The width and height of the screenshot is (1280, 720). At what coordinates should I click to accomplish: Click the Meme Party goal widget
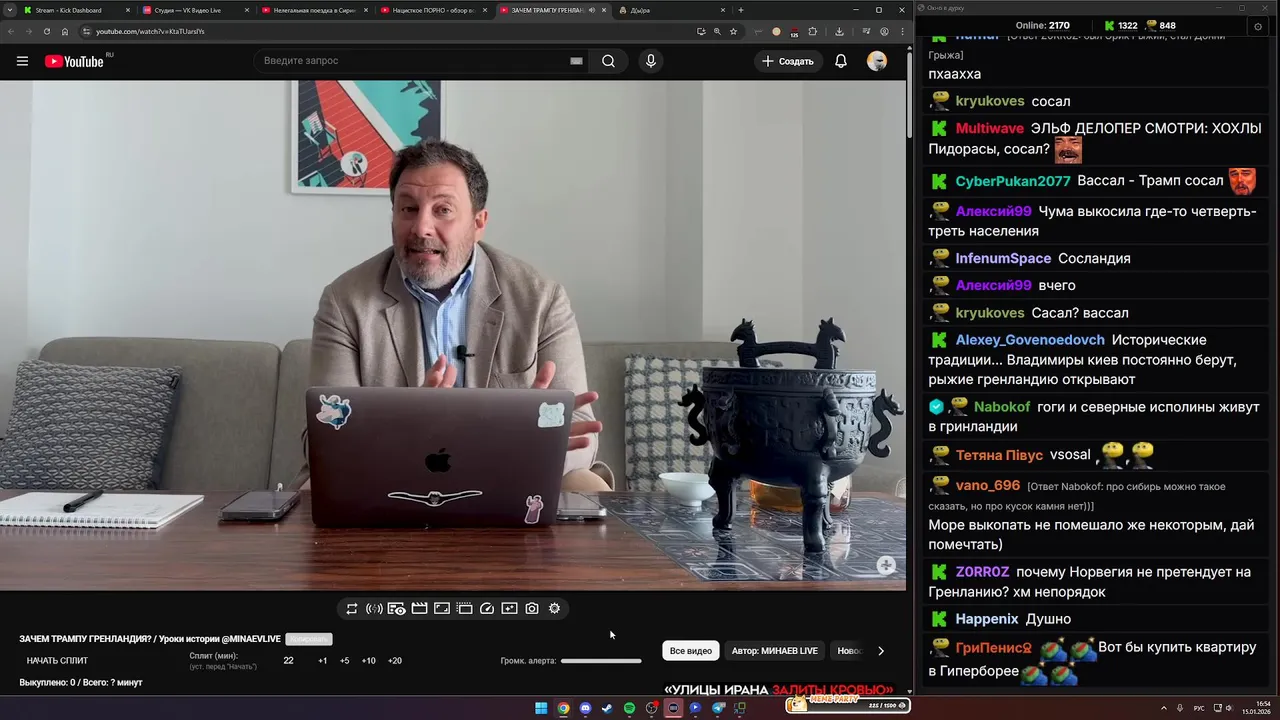click(847, 704)
